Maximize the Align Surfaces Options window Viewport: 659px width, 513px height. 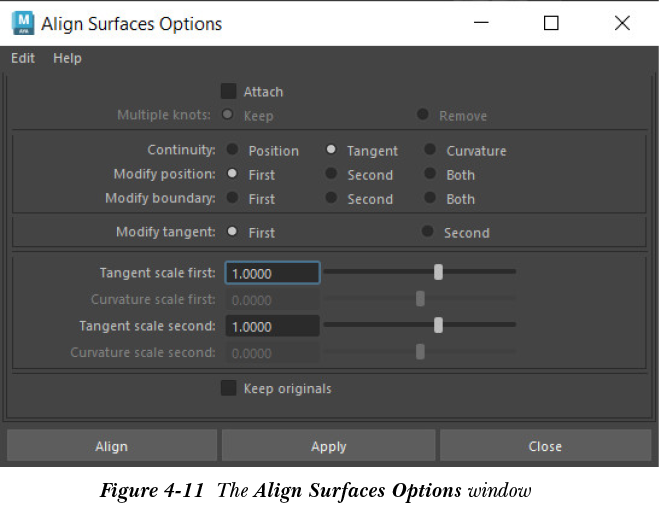click(551, 23)
